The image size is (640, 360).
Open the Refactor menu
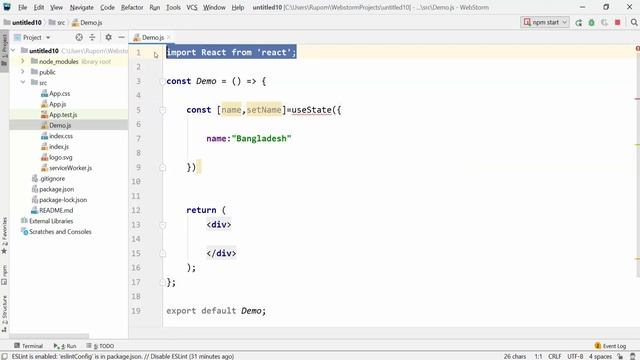(x=132, y=7)
